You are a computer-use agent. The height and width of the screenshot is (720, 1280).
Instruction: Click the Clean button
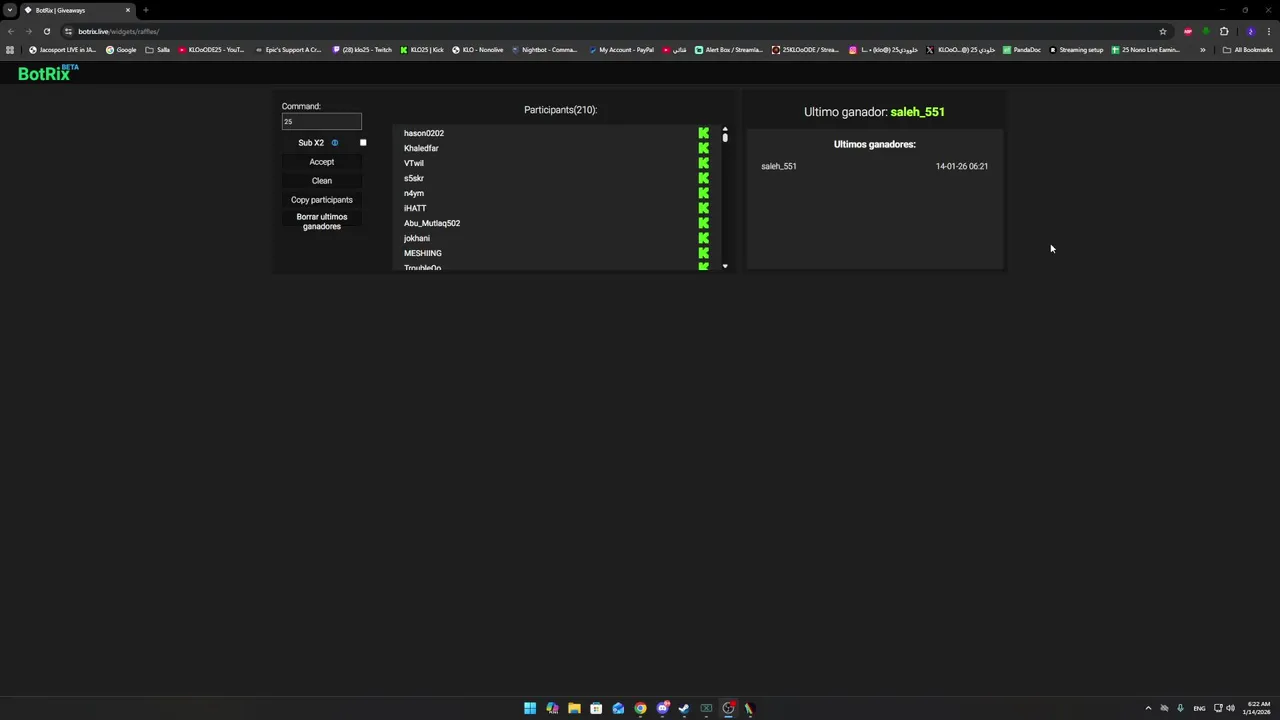coord(321,181)
